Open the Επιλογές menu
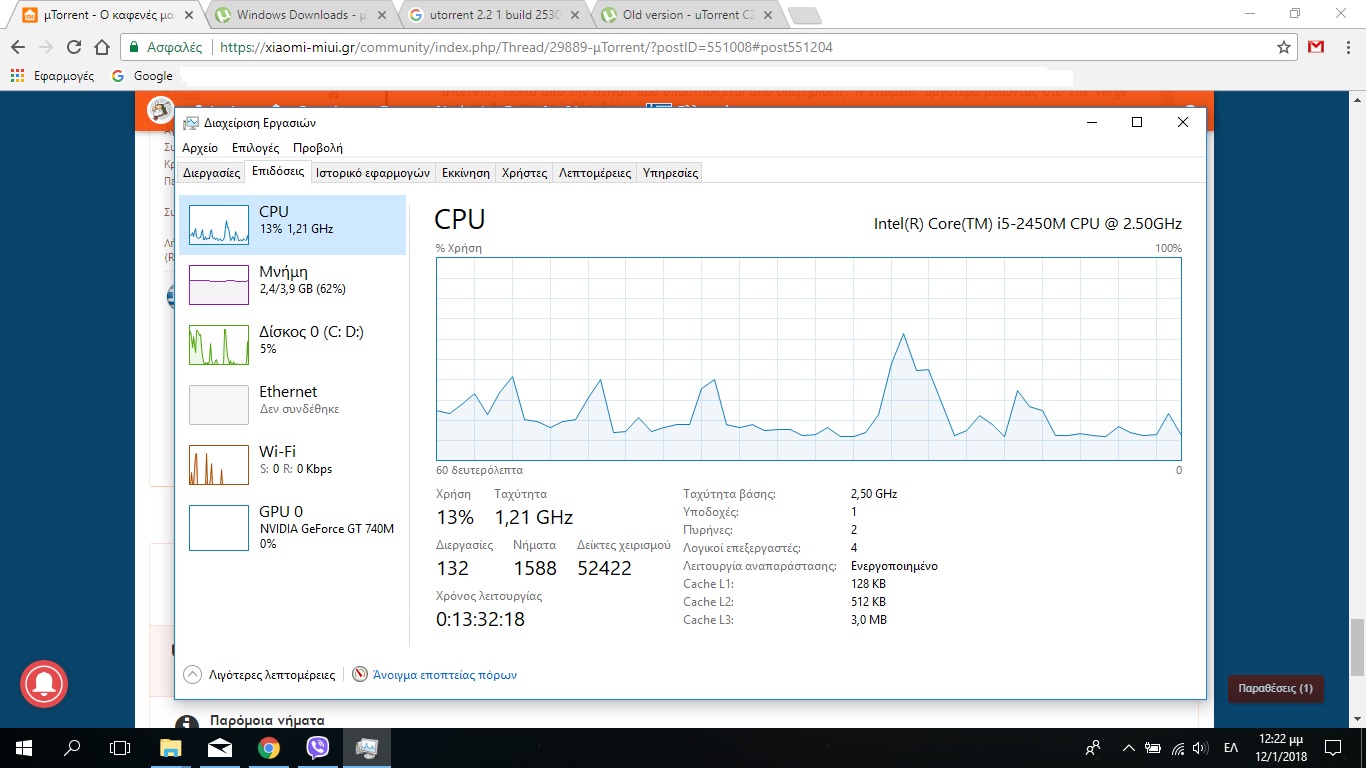 click(x=255, y=148)
